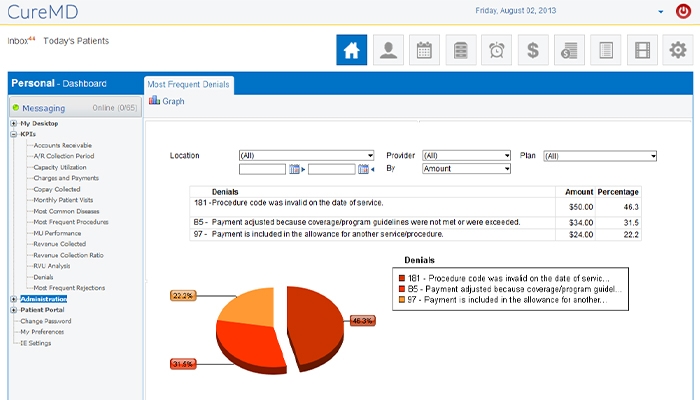Image resolution: width=700 pixels, height=400 pixels.
Task: Open the By Amount dropdown
Action: click(466, 169)
